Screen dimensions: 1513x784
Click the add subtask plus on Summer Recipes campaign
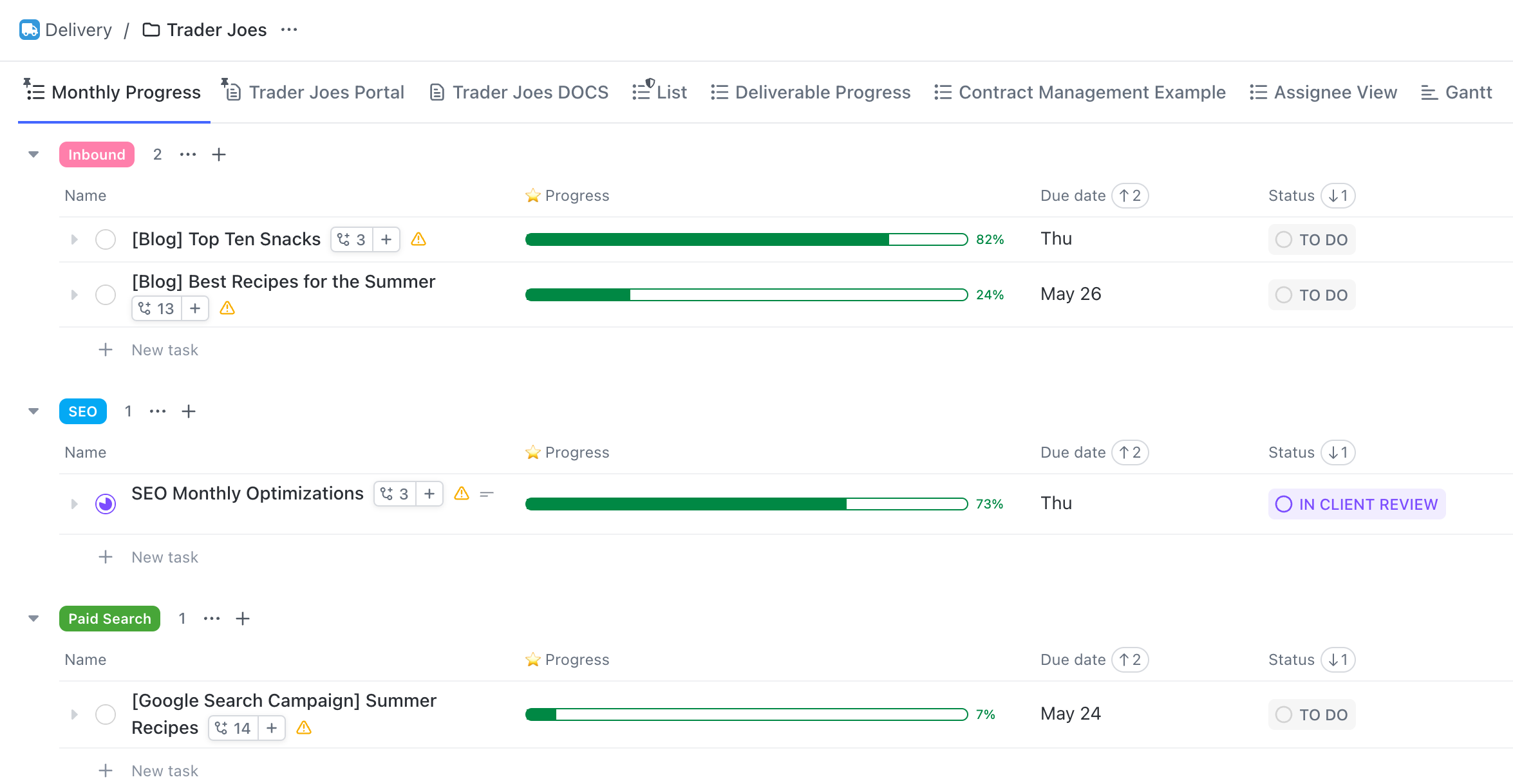271,727
